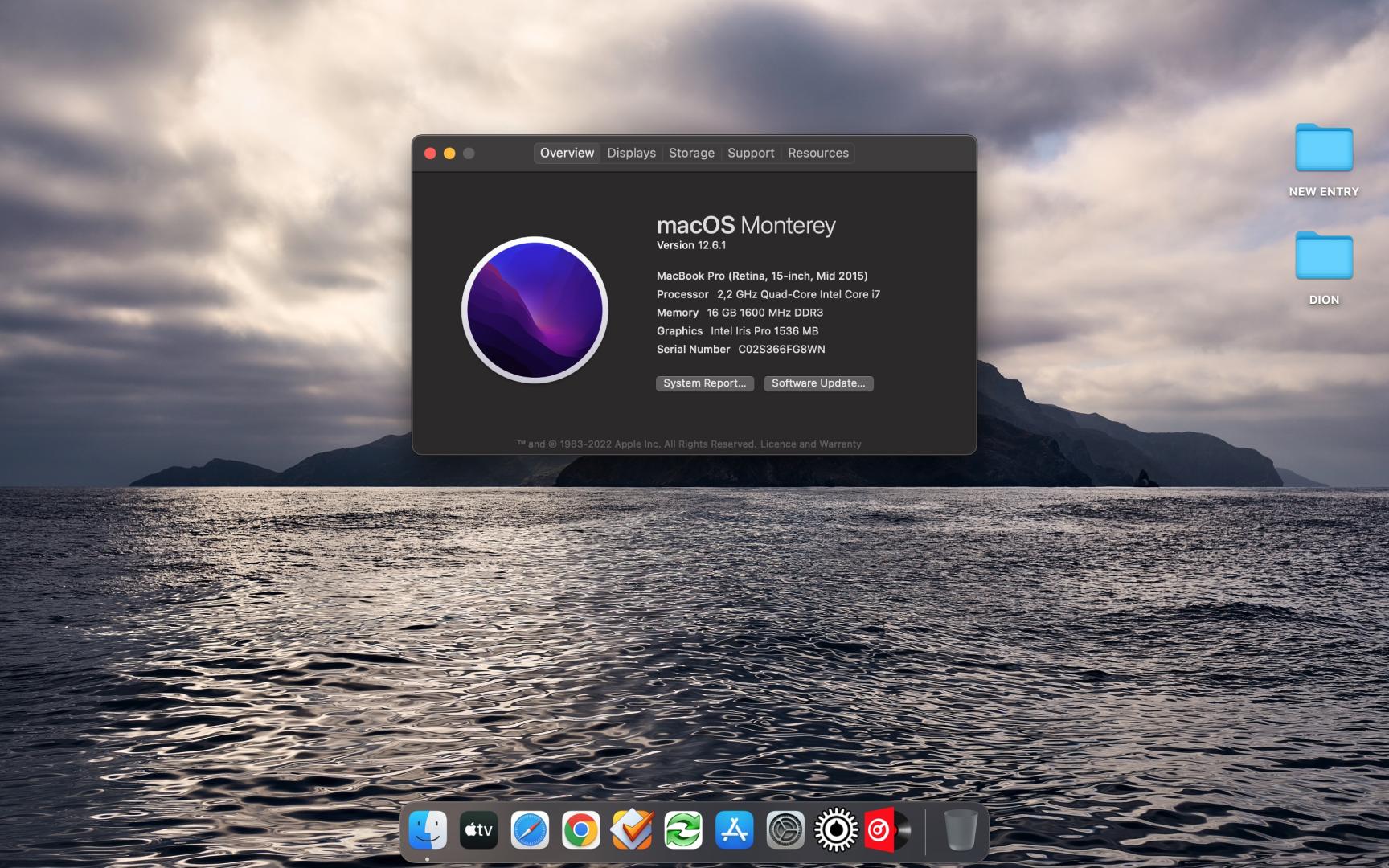
Task: Click the Apple copyright notice text
Action: 637,444
